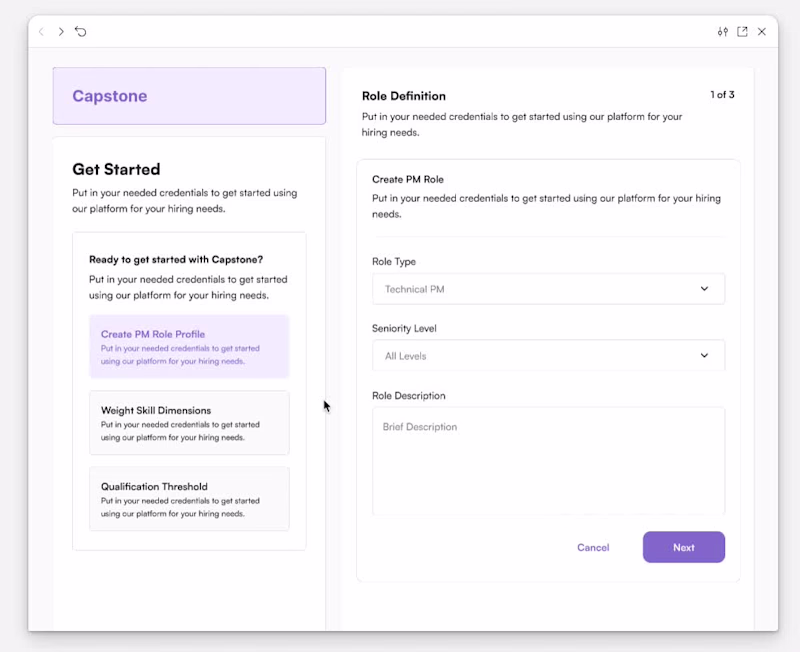
Task: Click the open-in-new-window icon
Action: click(x=742, y=32)
